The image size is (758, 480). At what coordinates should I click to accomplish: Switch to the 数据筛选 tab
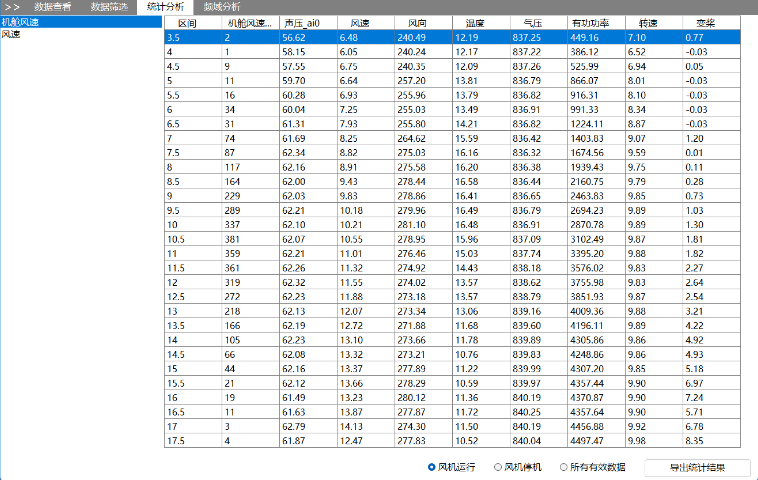(109, 7)
